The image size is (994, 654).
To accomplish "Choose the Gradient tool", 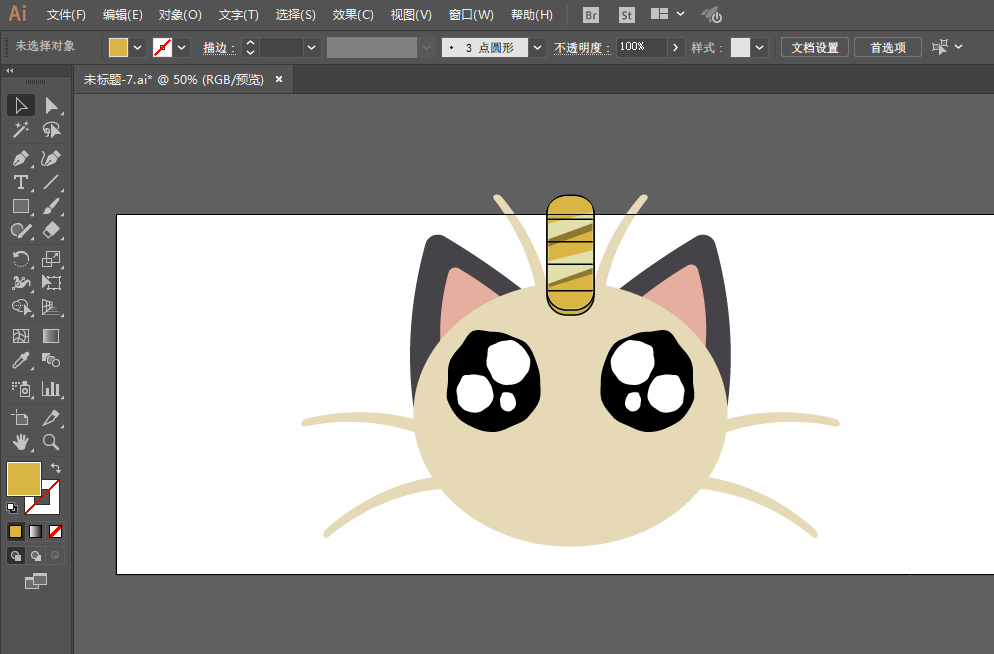I will [51, 336].
